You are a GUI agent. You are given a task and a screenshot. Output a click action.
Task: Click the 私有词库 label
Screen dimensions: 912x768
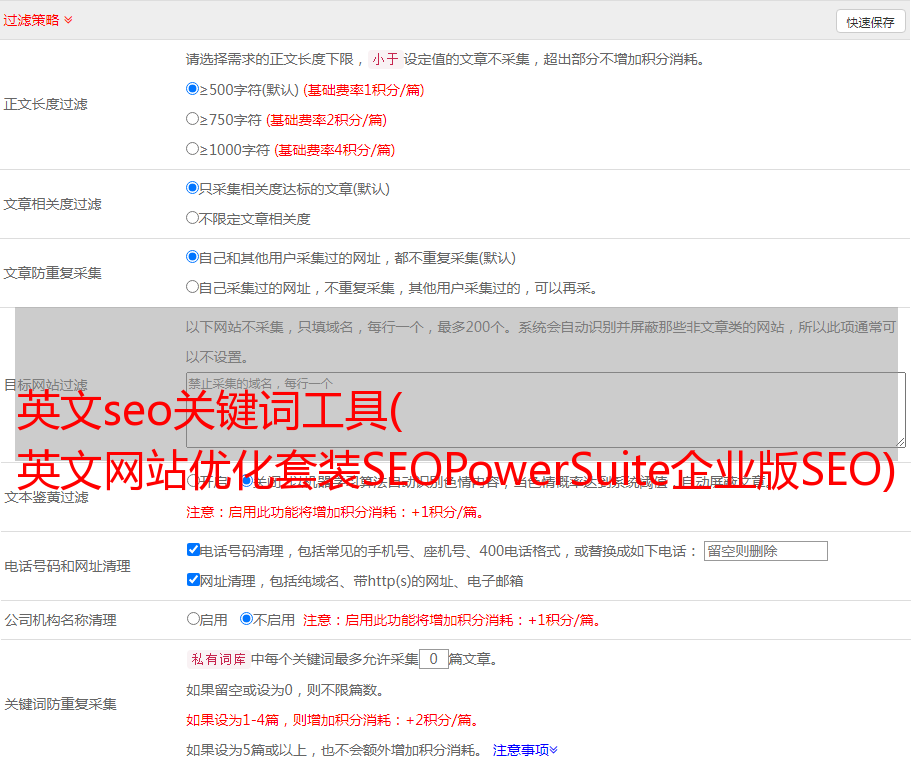tap(219, 659)
